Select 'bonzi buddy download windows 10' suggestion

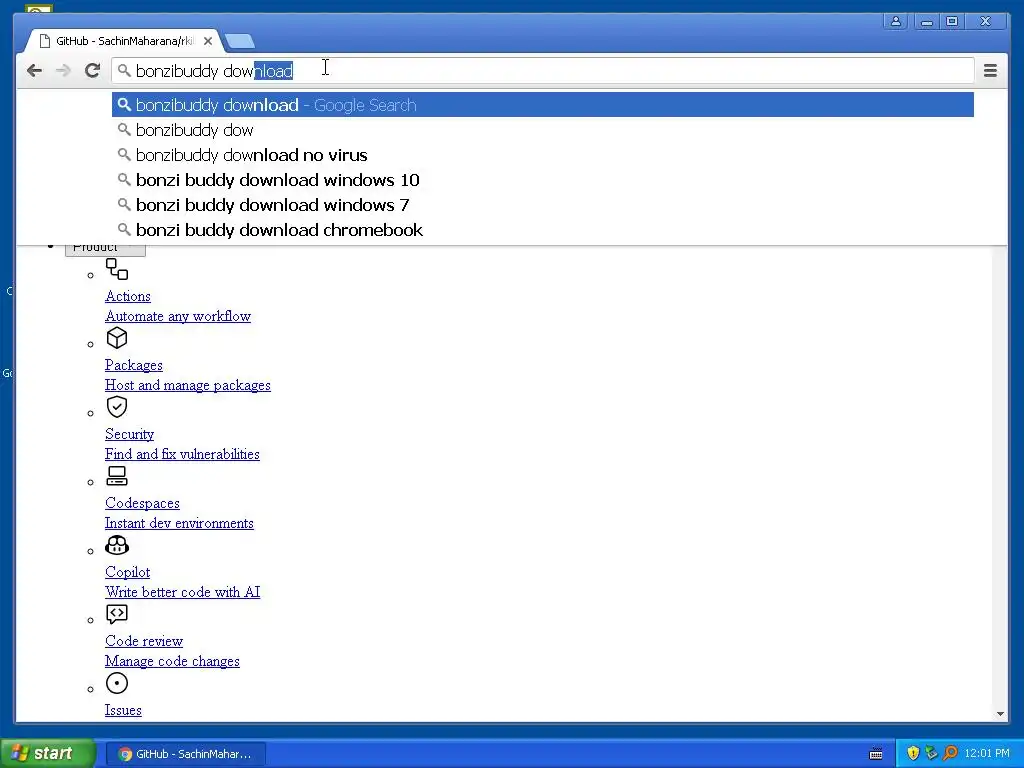[x=543, y=180]
